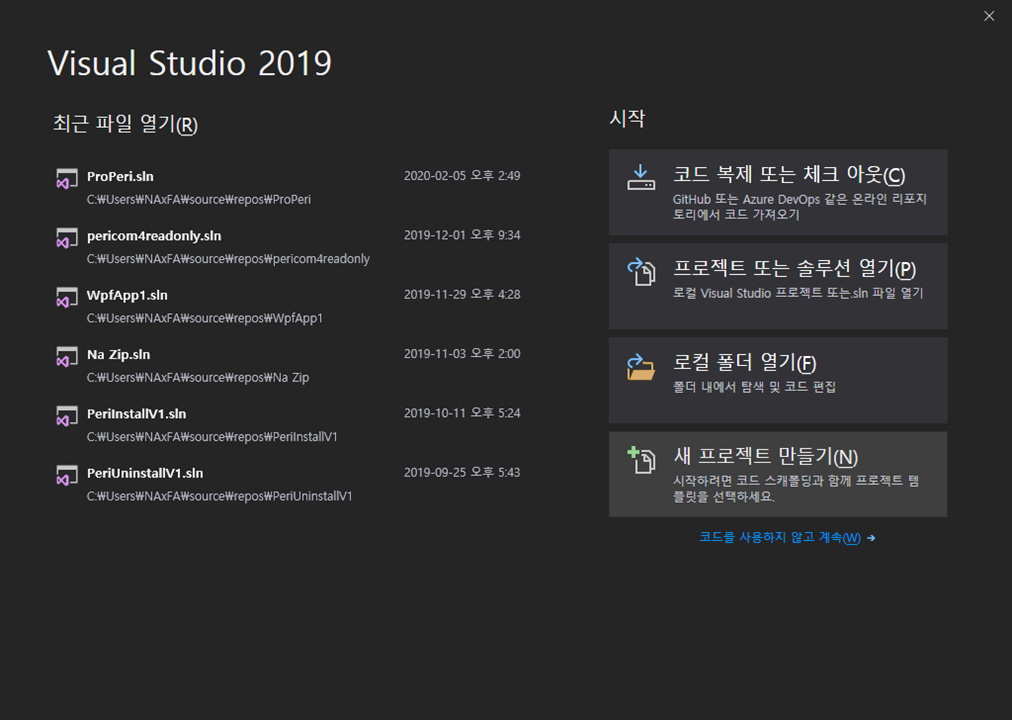
Task: Click the GitHub or Azure DevOps description text
Action: pos(800,206)
